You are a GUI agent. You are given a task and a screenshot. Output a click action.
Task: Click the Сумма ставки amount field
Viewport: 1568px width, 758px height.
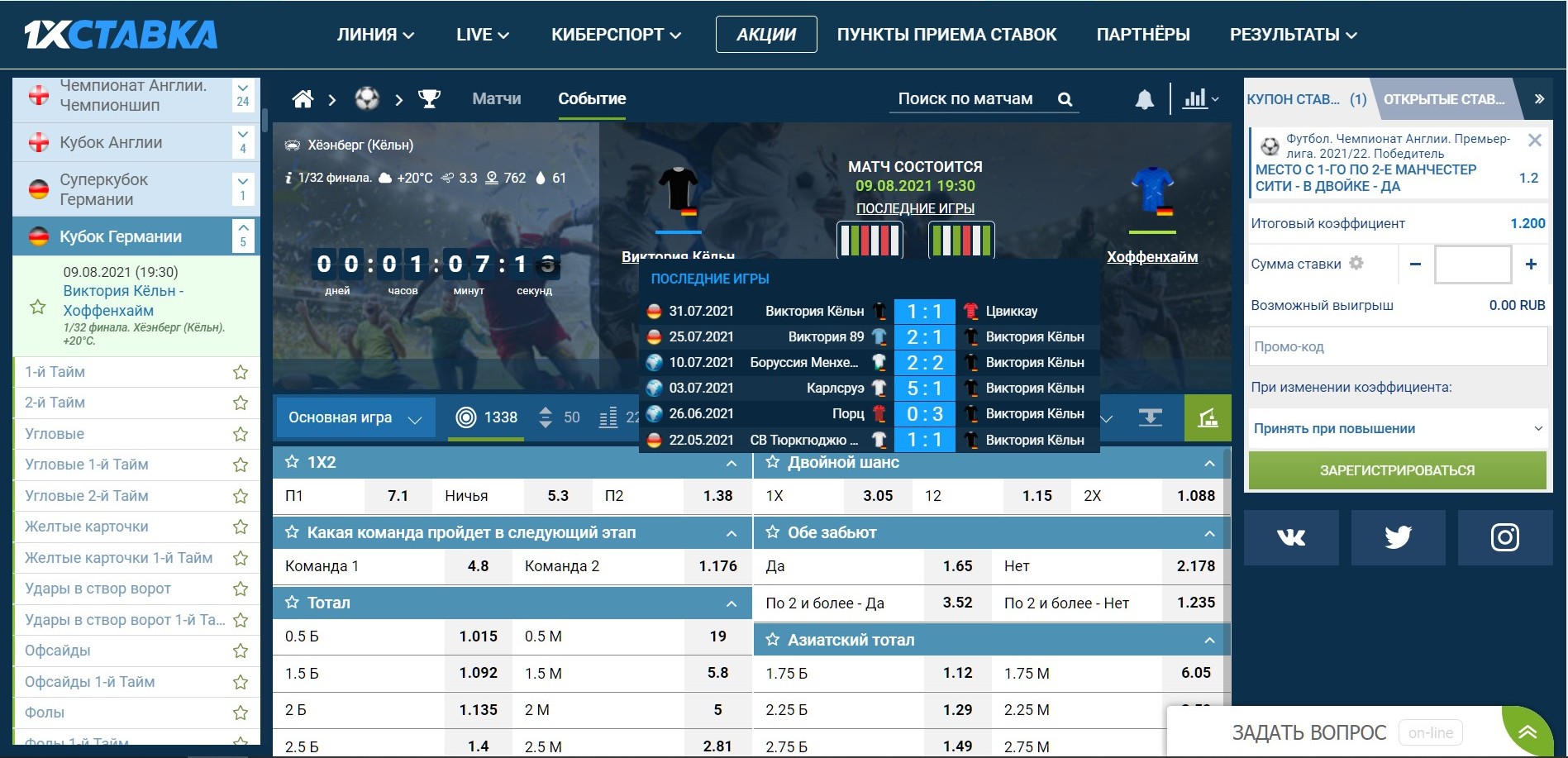tap(1473, 264)
